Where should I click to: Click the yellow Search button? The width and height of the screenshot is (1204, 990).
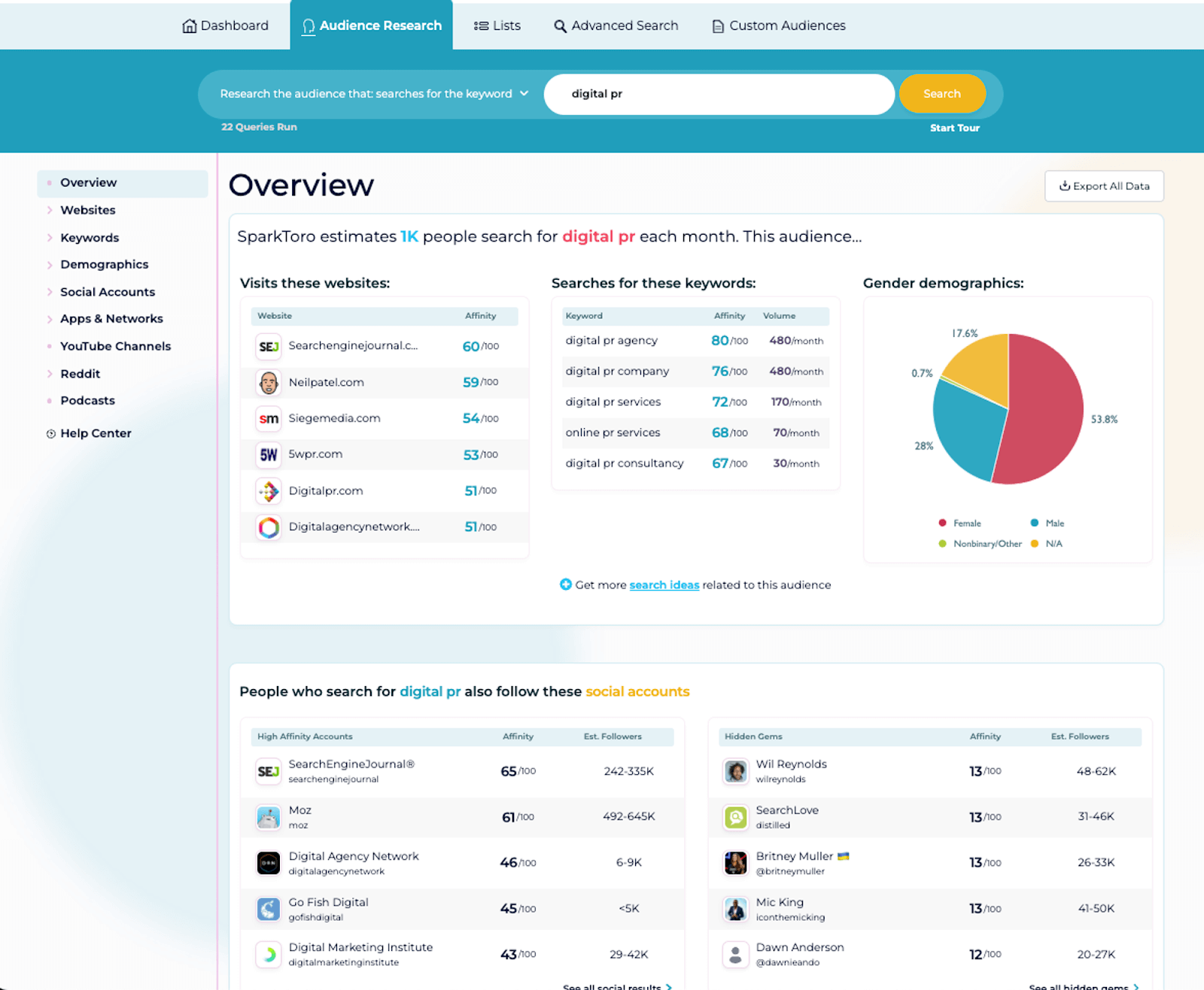click(942, 94)
